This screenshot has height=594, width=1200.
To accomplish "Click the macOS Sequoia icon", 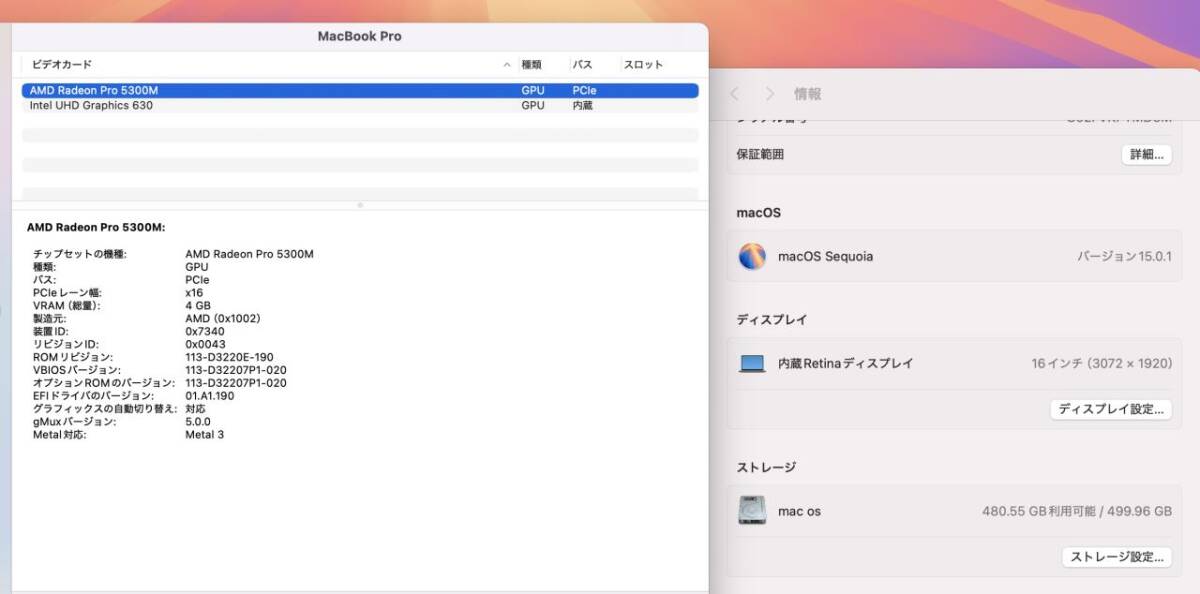I will pyautogui.click(x=752, y=256).
